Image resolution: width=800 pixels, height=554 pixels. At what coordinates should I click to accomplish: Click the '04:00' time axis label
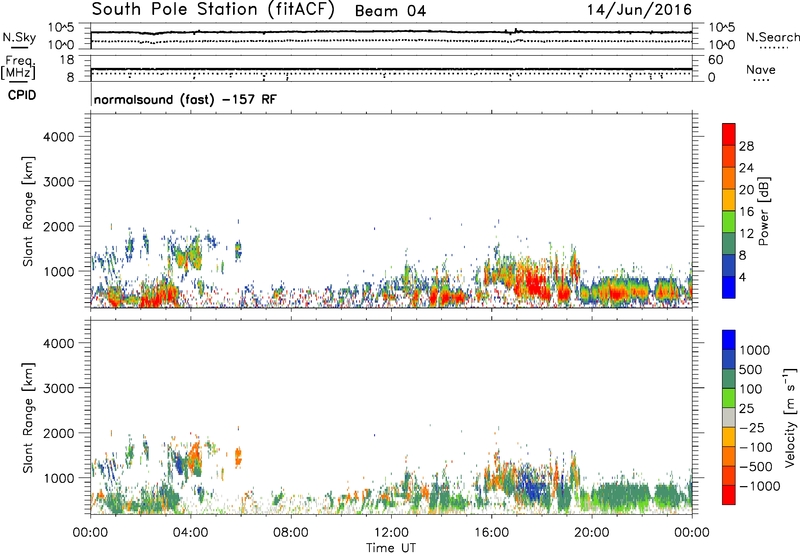190,533
